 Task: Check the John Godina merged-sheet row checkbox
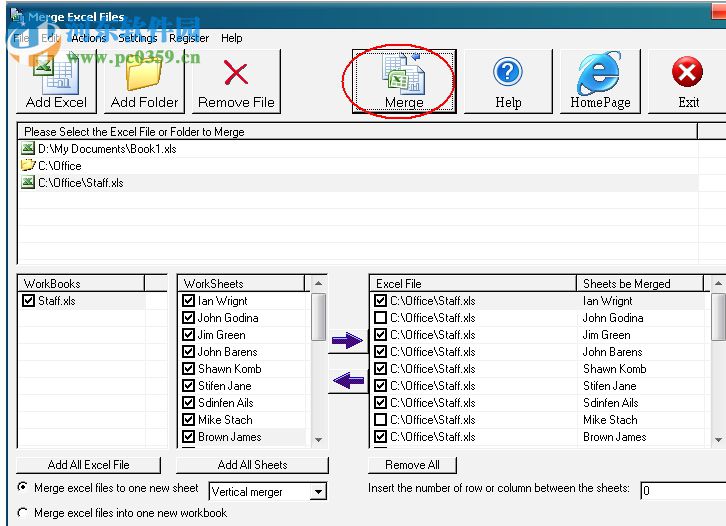(380, 318)
